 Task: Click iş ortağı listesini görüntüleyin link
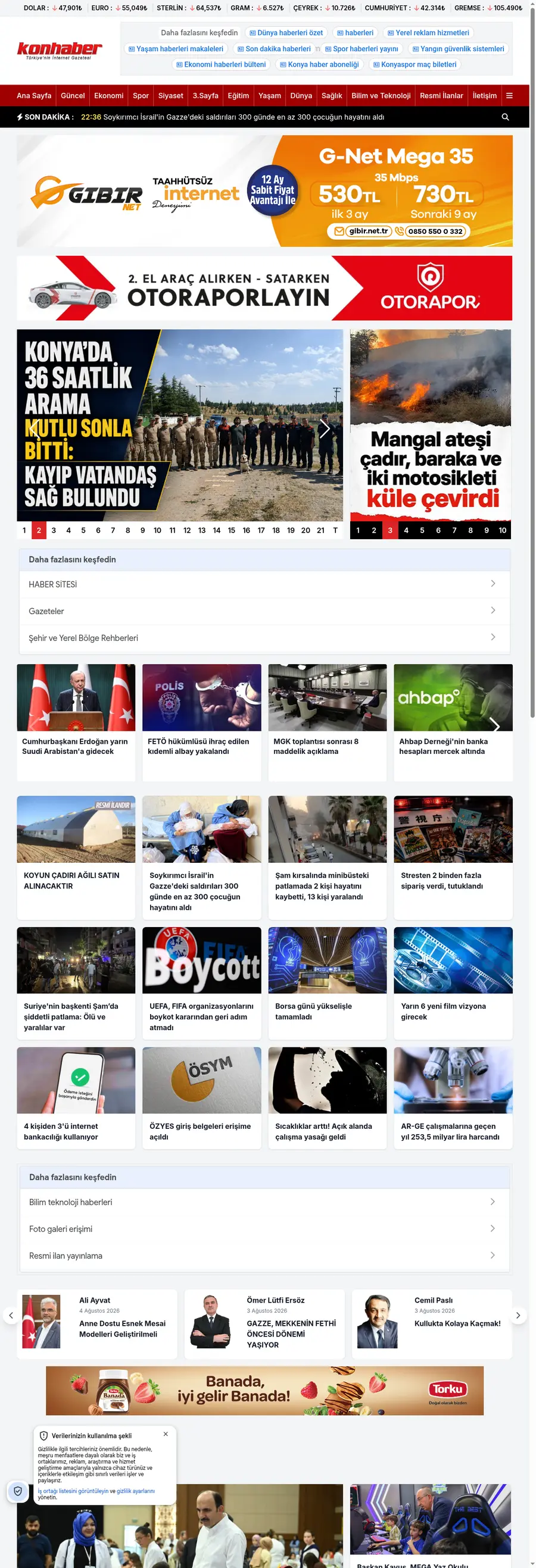[x=73, y=1491]
